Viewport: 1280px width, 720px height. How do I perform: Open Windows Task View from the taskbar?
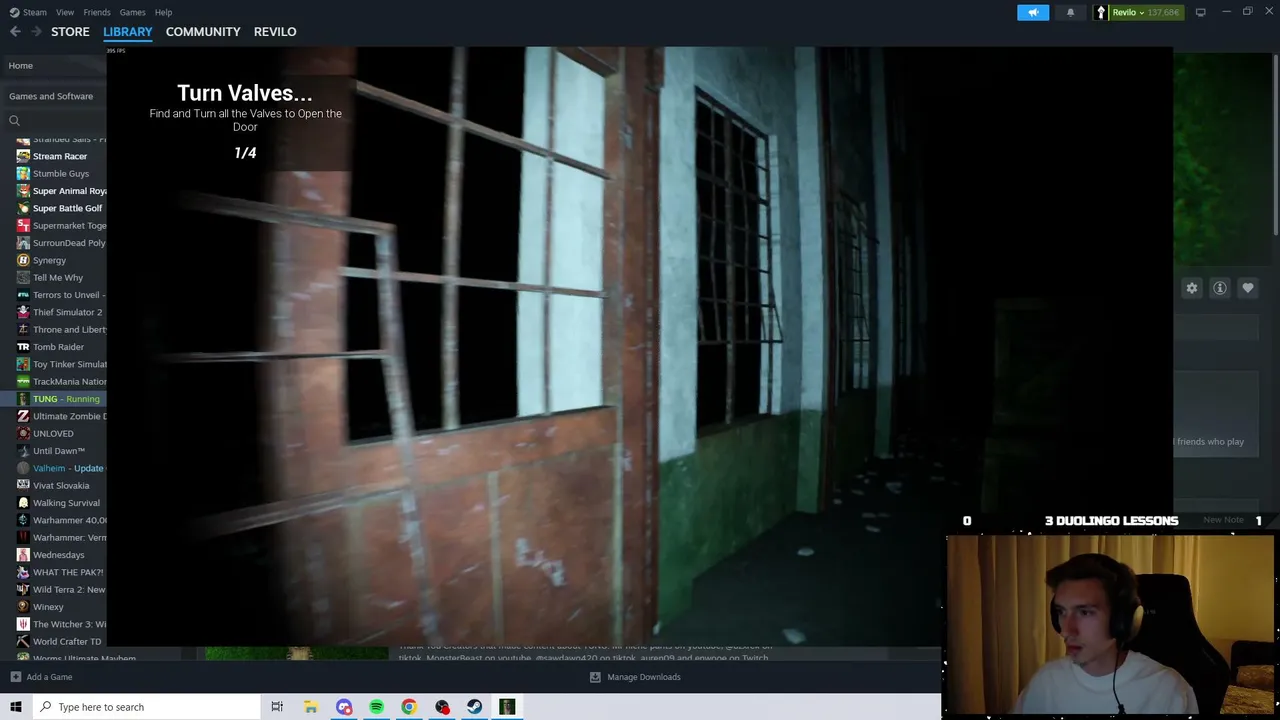[x=277, y=707]
